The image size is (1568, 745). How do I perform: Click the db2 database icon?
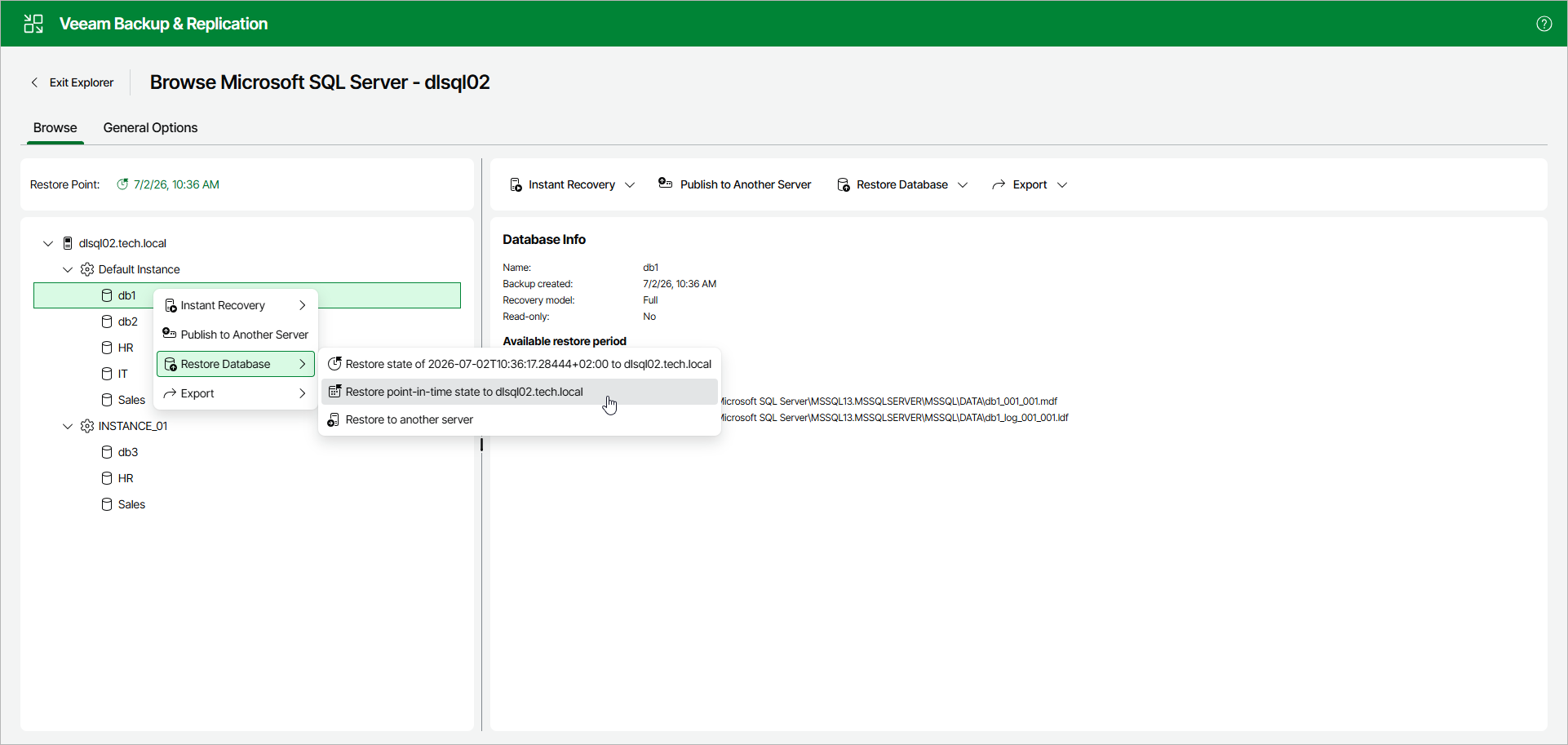(x=107, y=322)
